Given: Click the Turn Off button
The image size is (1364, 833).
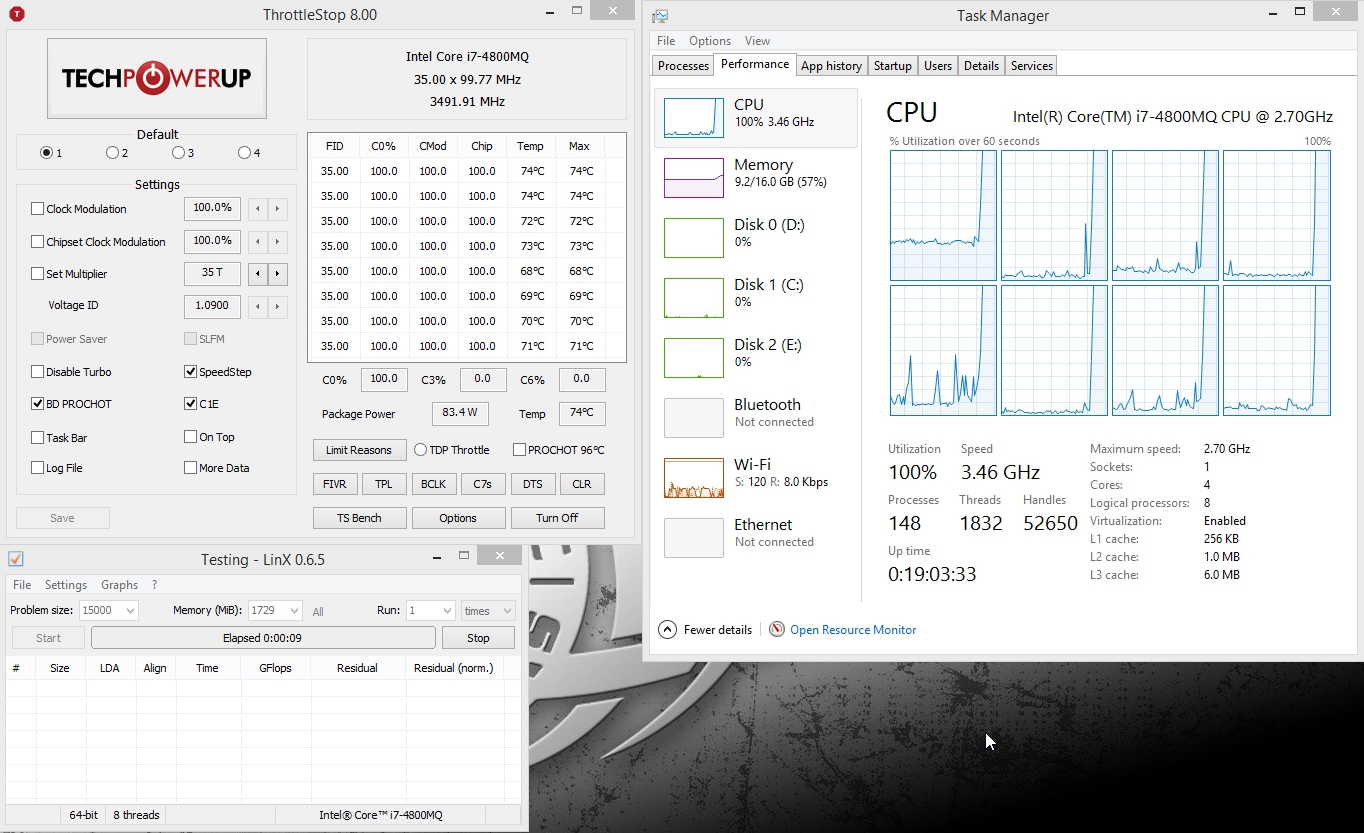Looking at the screenshot, I should (x=557, y=518).
